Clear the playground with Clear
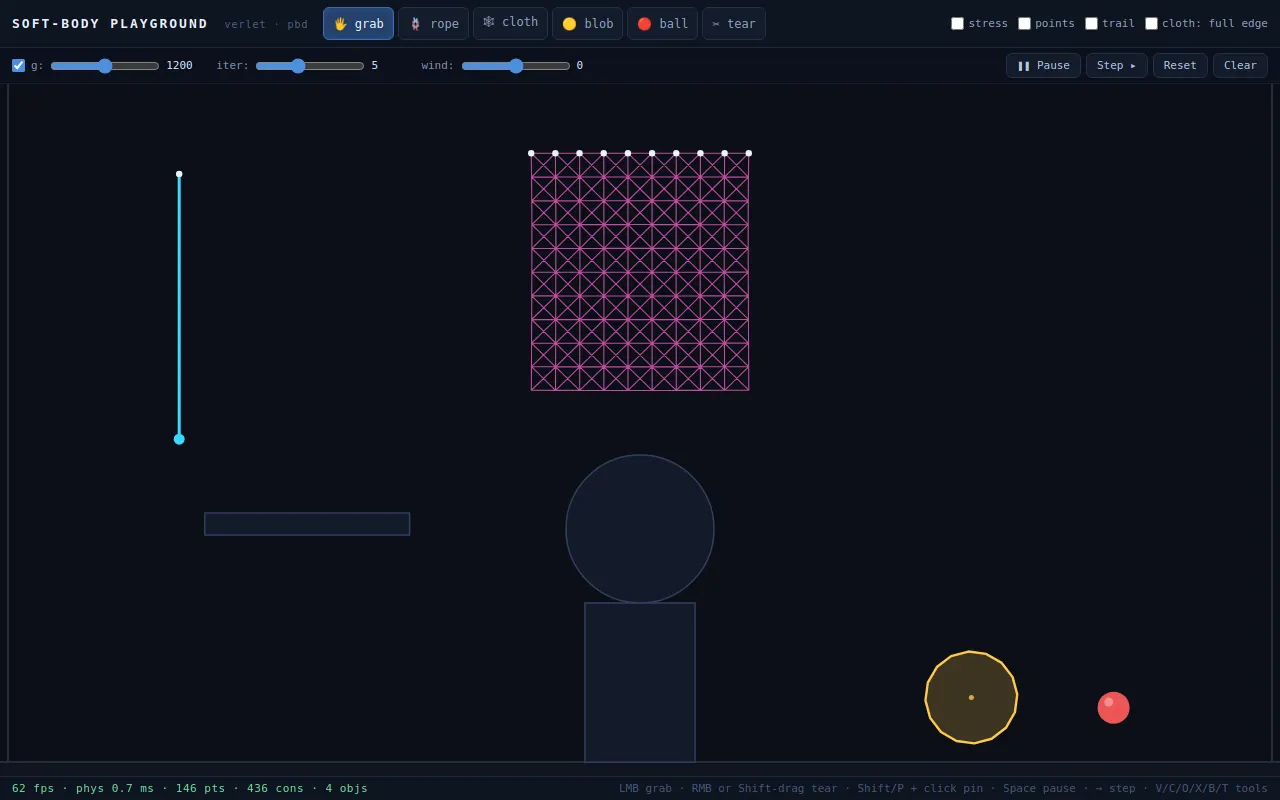Viewport: 1280px width, 800px height. (x=1240, y=66)
